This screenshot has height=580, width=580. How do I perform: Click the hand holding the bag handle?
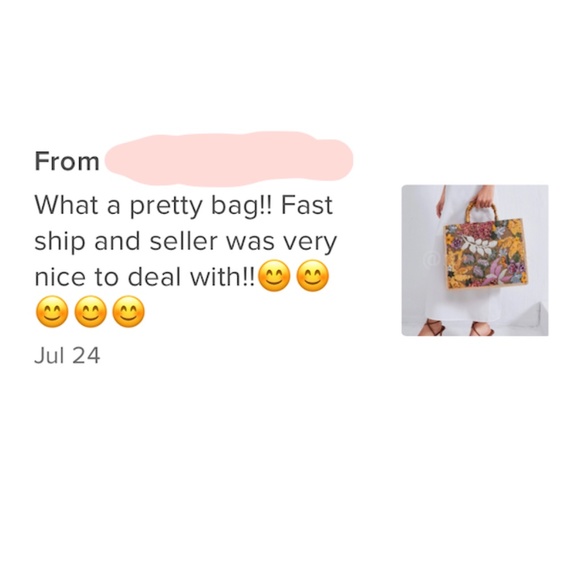484,196
